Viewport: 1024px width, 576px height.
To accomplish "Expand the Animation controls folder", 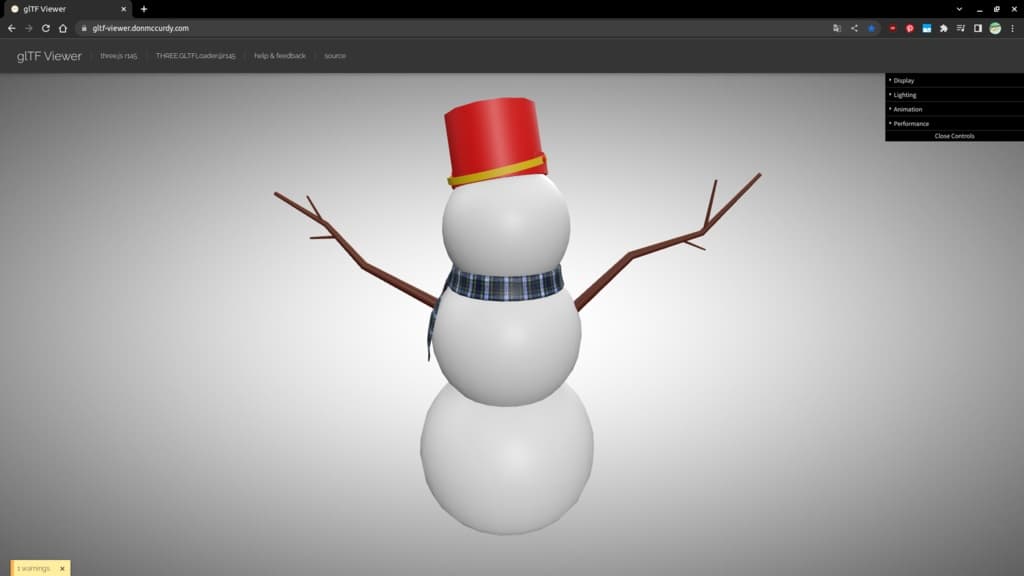I will 954,109.
